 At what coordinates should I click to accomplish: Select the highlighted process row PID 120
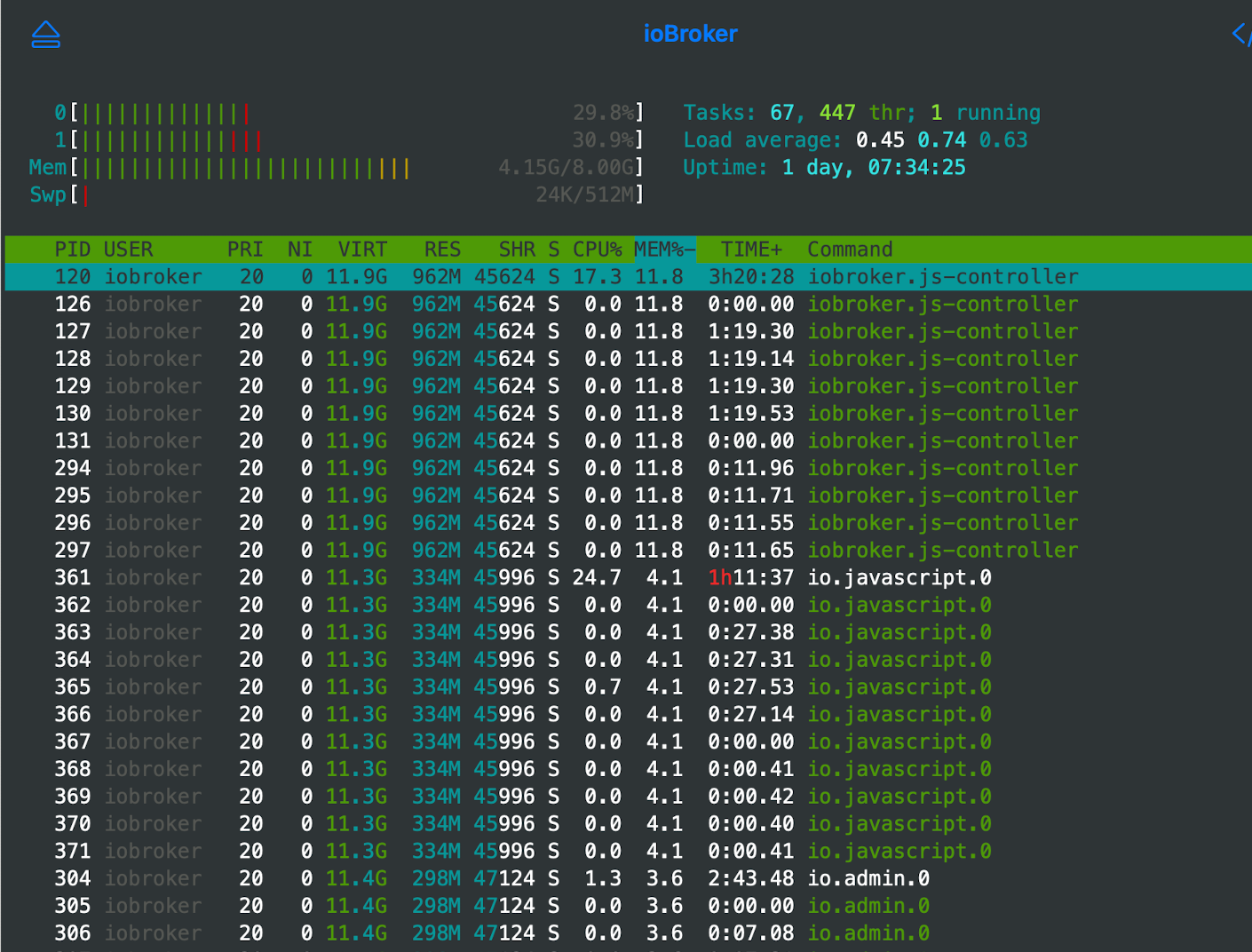pos(628,277)
